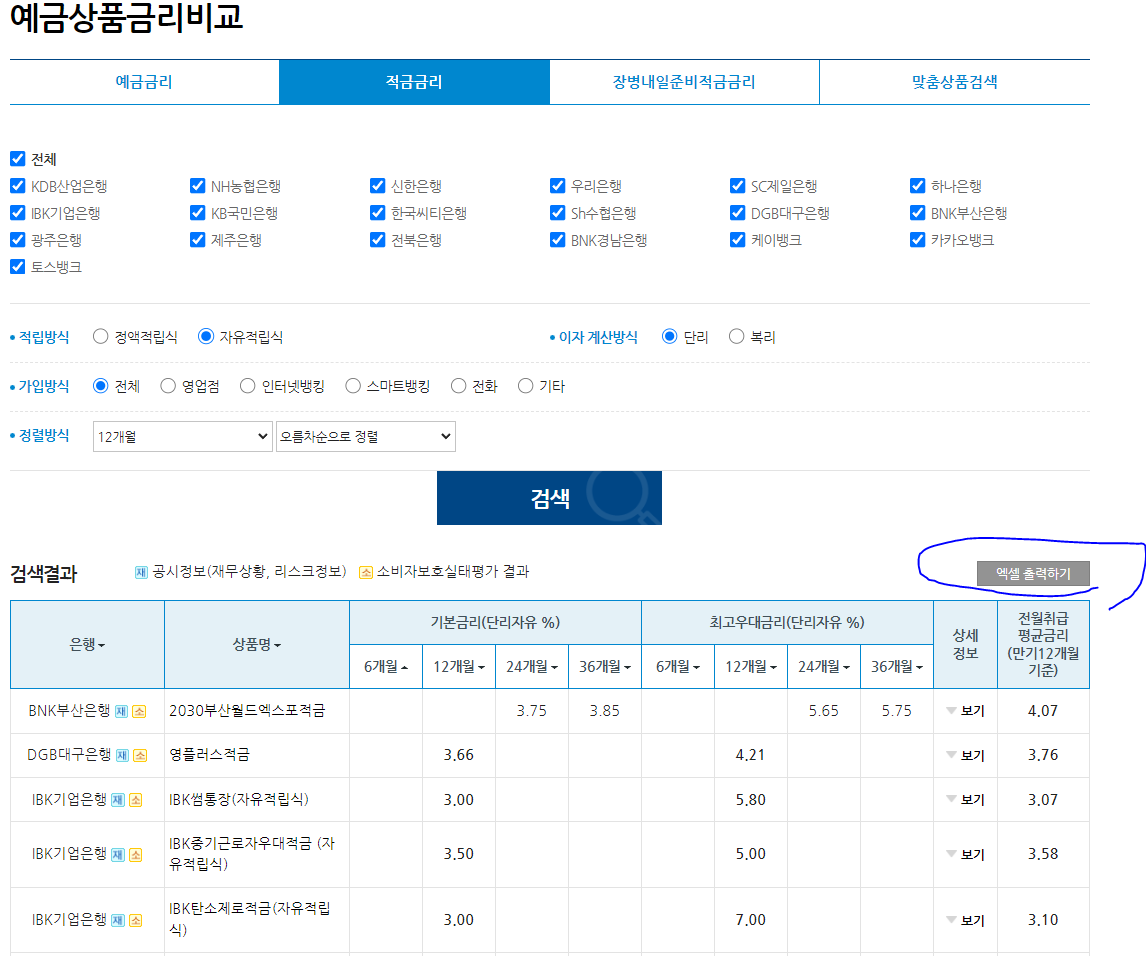Image resolution: width=1146 pixels, height=956 pixels.
Task: Click 재 icon in the IBK탄소제로적금 row
Action: pyautogui.click(x=118, y=920)
